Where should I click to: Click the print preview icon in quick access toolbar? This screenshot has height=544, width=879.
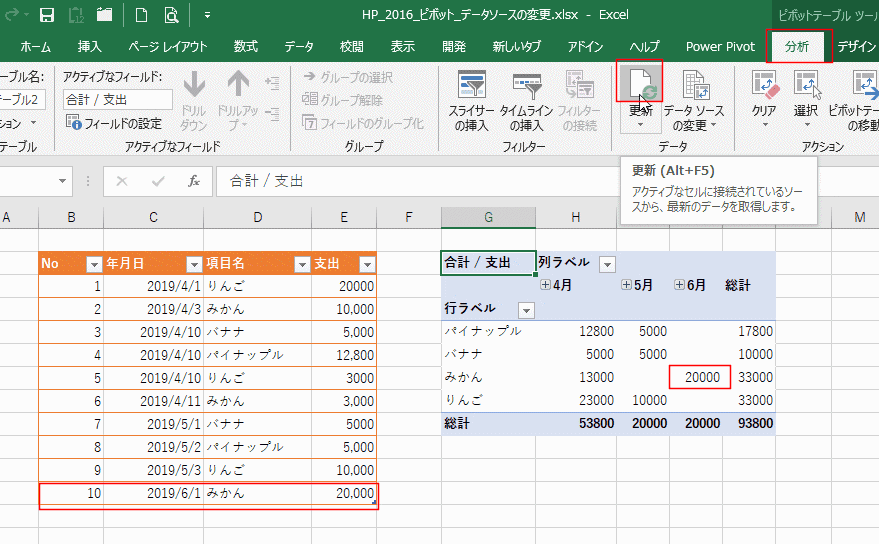click(x=171, y=15)
